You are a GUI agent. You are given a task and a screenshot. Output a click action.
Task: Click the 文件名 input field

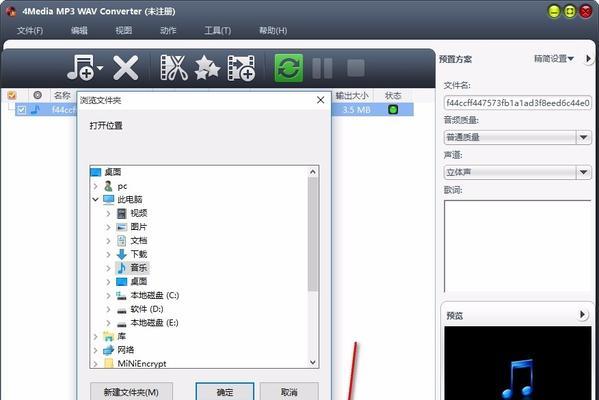pos(518,103)
